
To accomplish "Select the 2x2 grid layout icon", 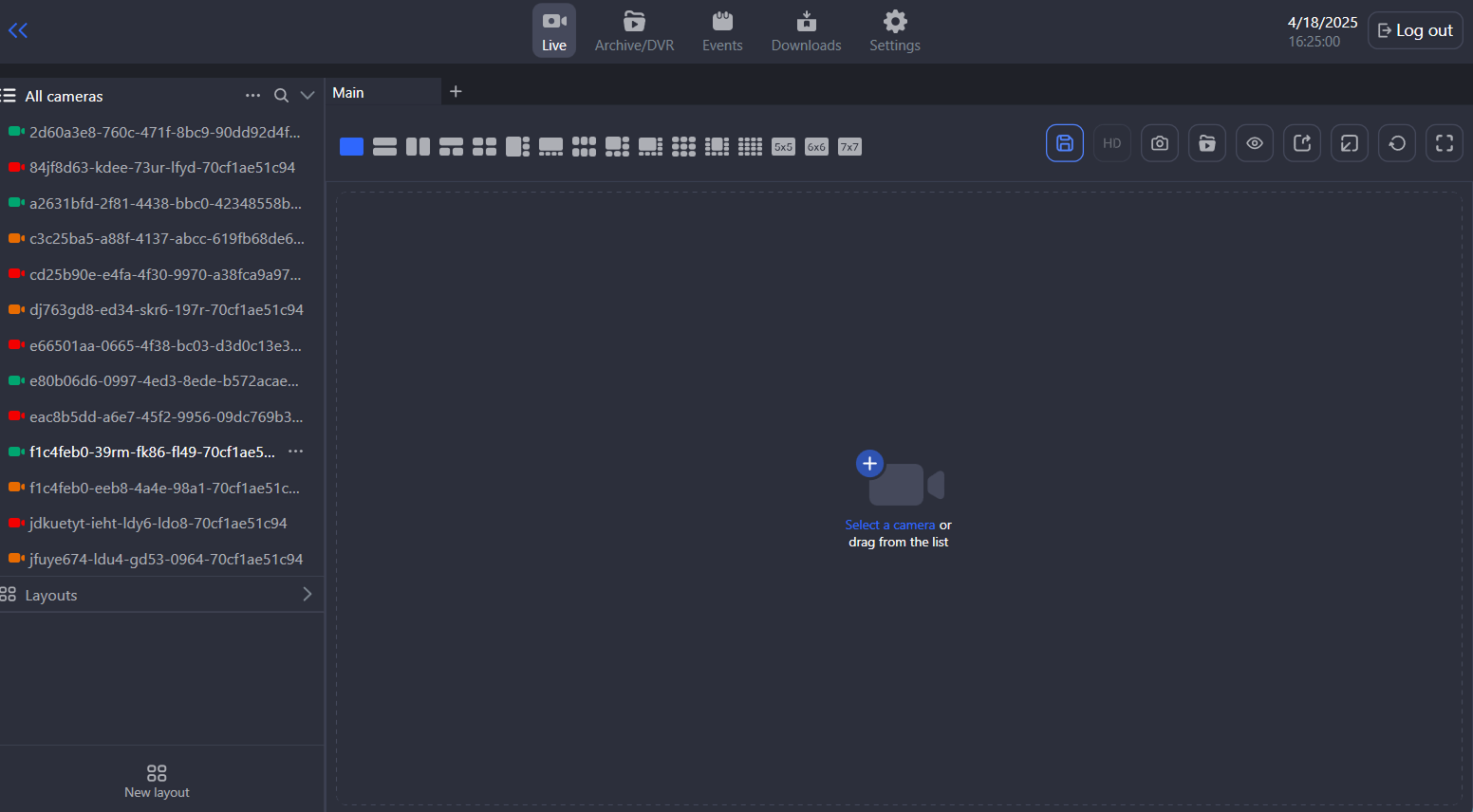I will coord(484,146).
